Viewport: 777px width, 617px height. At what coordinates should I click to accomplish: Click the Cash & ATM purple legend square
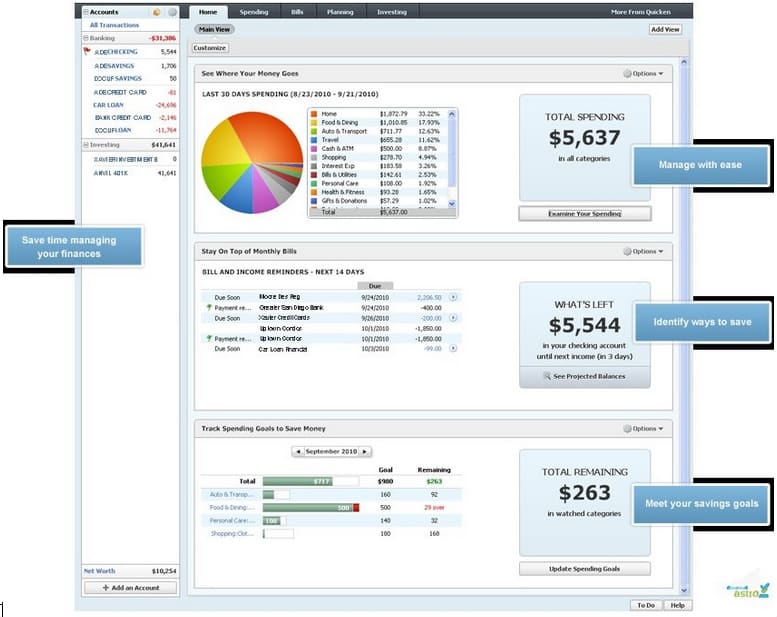point(314,149)
